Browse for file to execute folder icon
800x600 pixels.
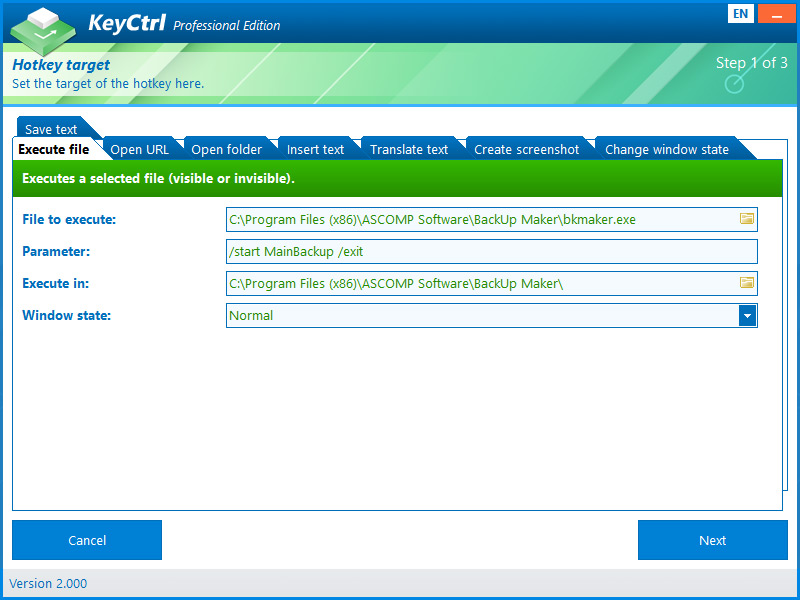coord(746,219)
